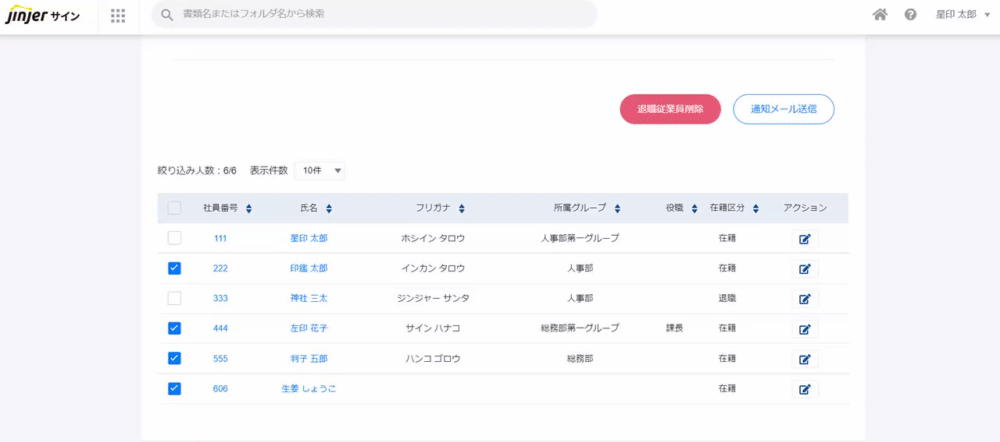Image resolution: width=1000 pixels, height=442 pixels.
Task: Edit employee 606 with pencil icon
Action: 805,389
